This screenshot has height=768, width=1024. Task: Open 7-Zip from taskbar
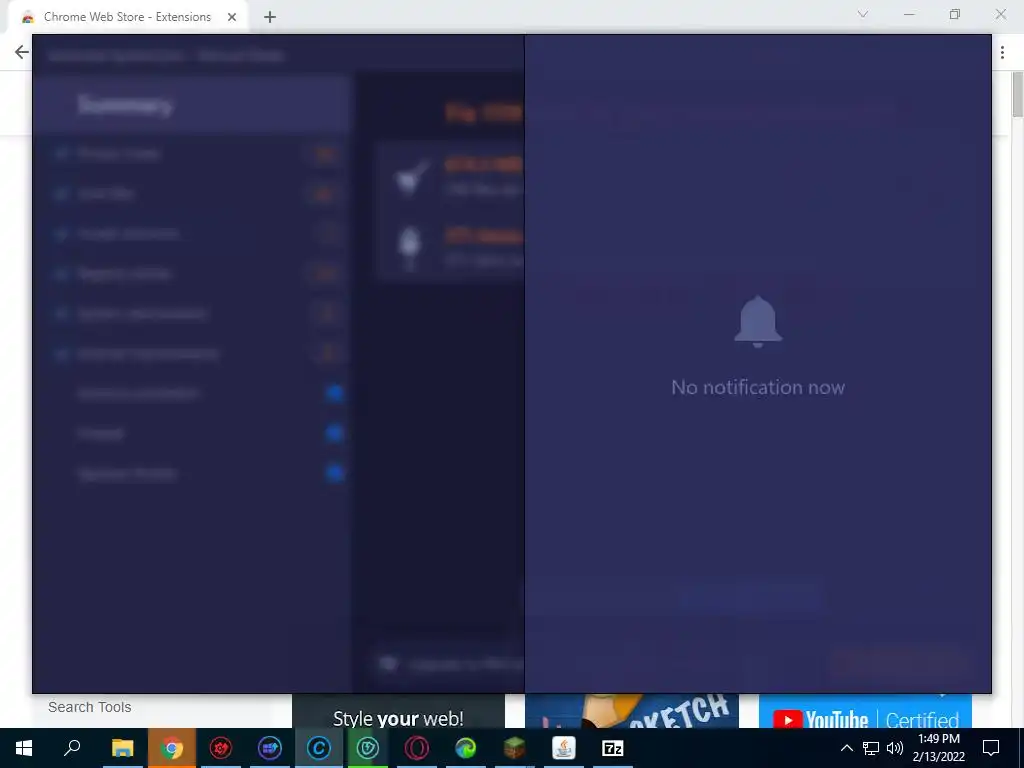click(x=613, y=748)
